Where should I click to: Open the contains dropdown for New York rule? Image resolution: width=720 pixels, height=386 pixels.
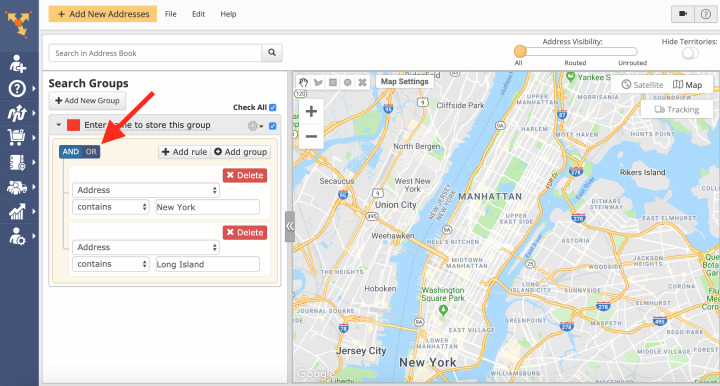pos(111,207)
